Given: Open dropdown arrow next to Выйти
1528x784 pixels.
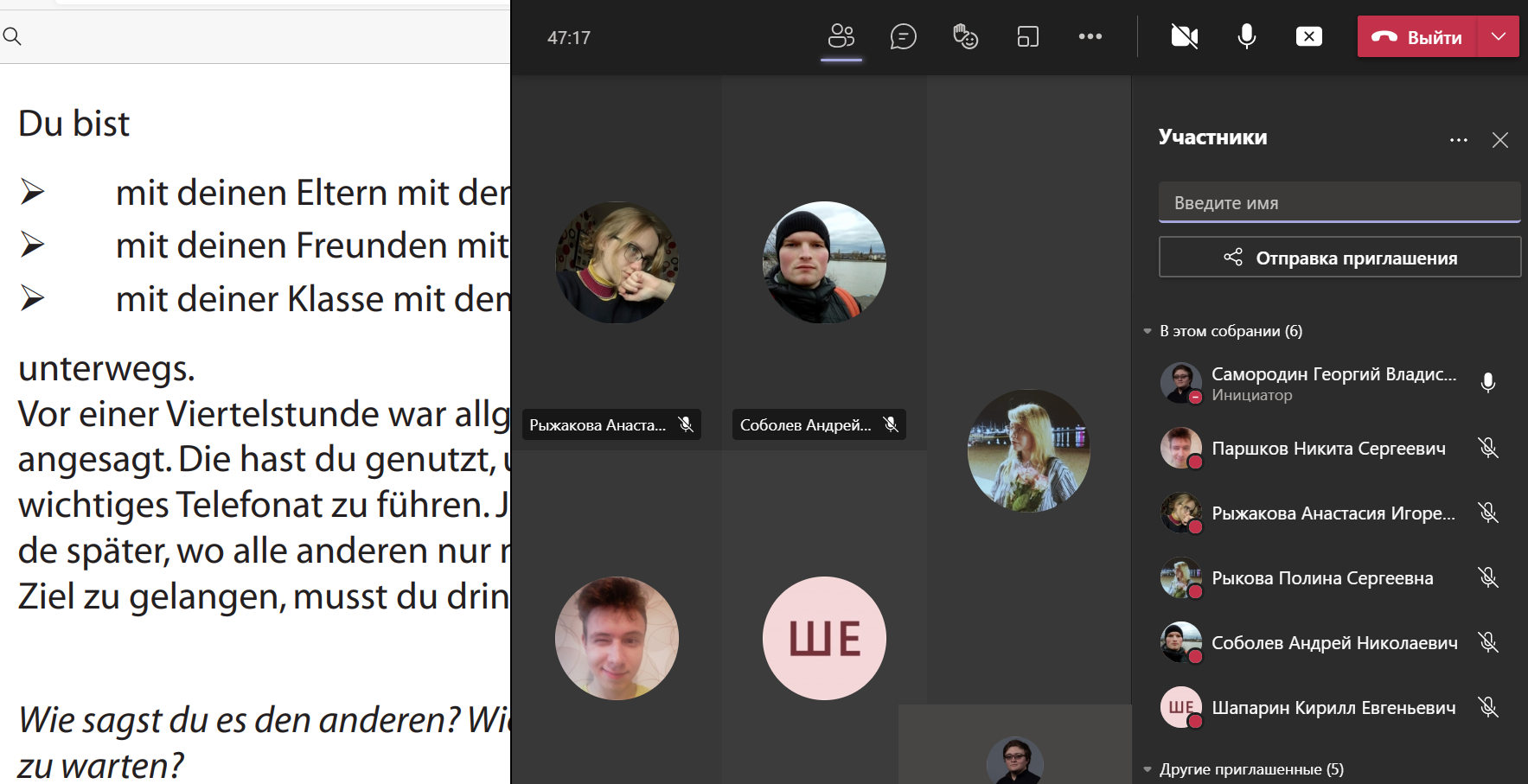Looking at the screenshot, I should pos(1499,36).
